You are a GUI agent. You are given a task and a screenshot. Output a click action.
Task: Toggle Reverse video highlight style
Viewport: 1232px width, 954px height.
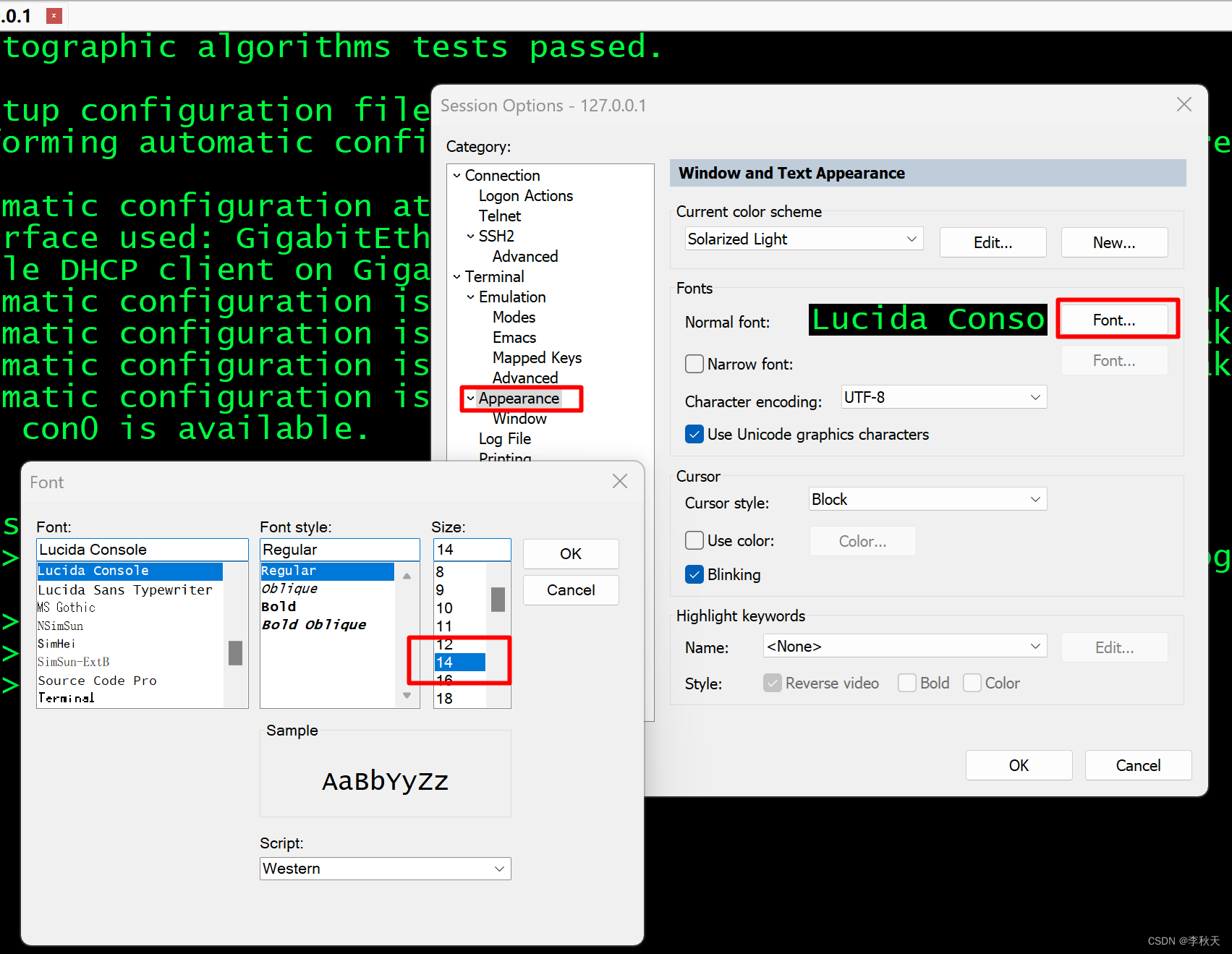[x=773, y=683]
